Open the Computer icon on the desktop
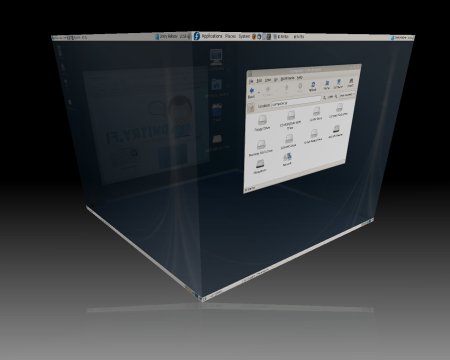This screenshot has height=360, width=450. tap(216, 59)
